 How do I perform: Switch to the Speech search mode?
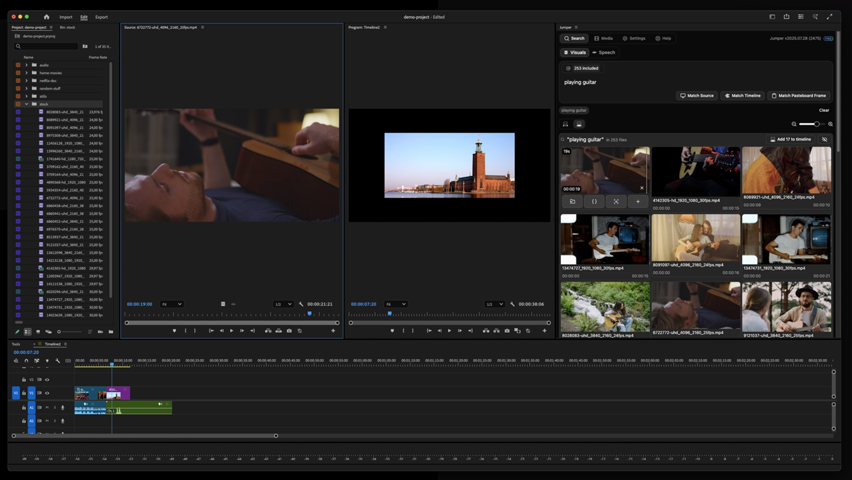pos(604,52)
